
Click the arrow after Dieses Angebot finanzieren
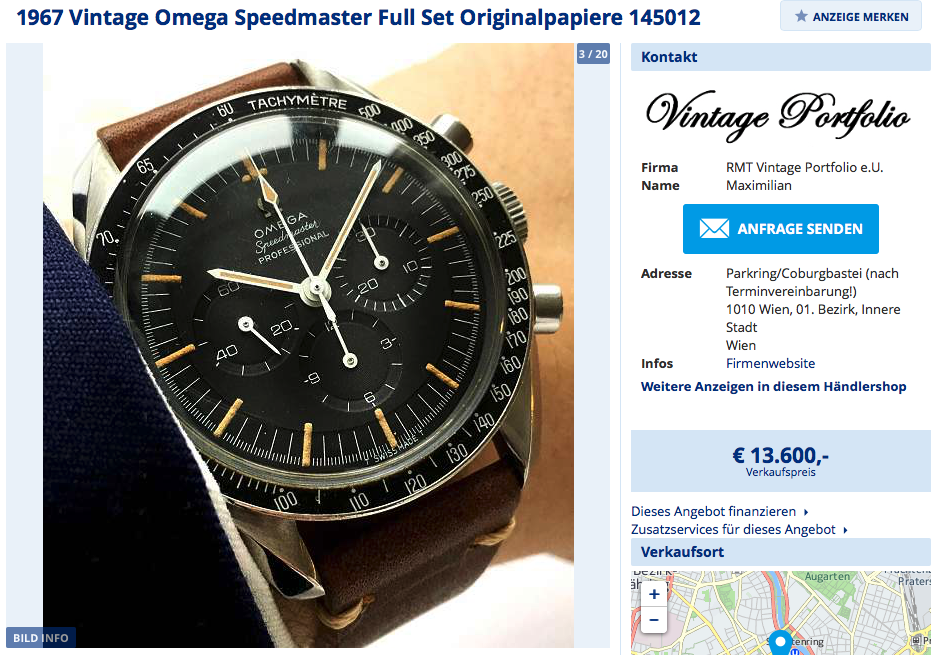806,512
